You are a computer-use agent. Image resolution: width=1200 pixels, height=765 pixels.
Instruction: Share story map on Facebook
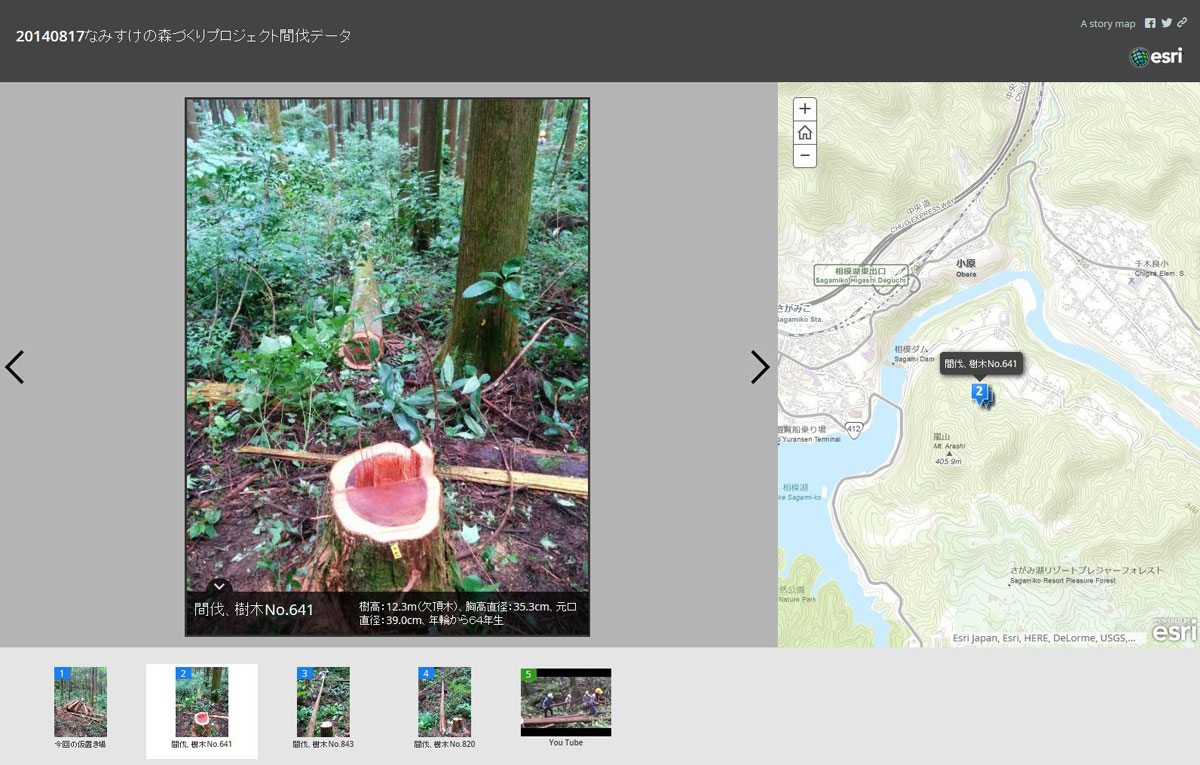pyautogui.click(x=1150, y=23)
